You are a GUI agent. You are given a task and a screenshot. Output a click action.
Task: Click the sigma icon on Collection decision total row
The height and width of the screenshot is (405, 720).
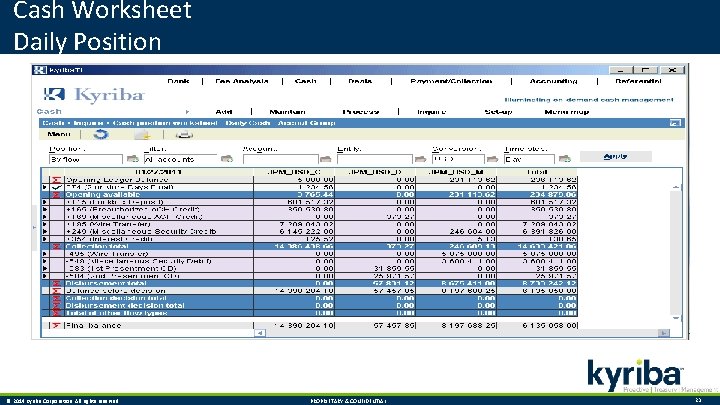click(56, 298)
